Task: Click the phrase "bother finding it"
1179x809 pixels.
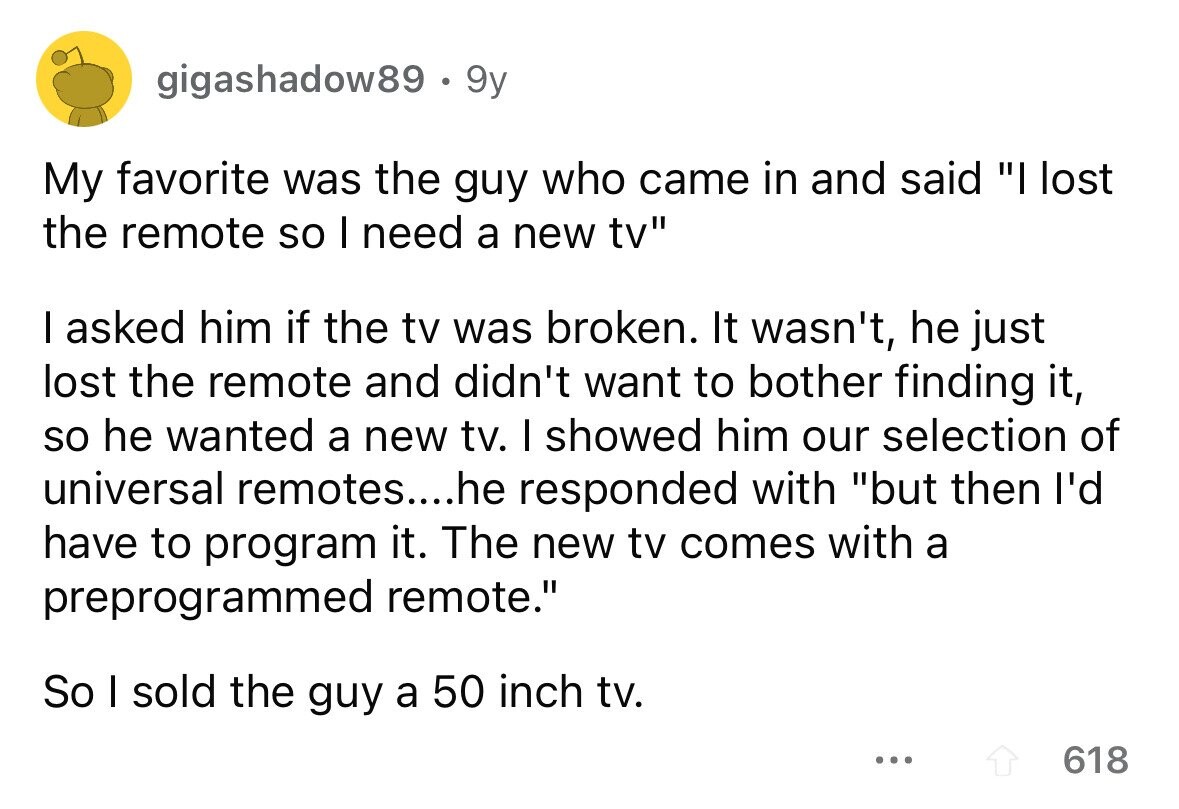Action: click(x=915, y=383)
